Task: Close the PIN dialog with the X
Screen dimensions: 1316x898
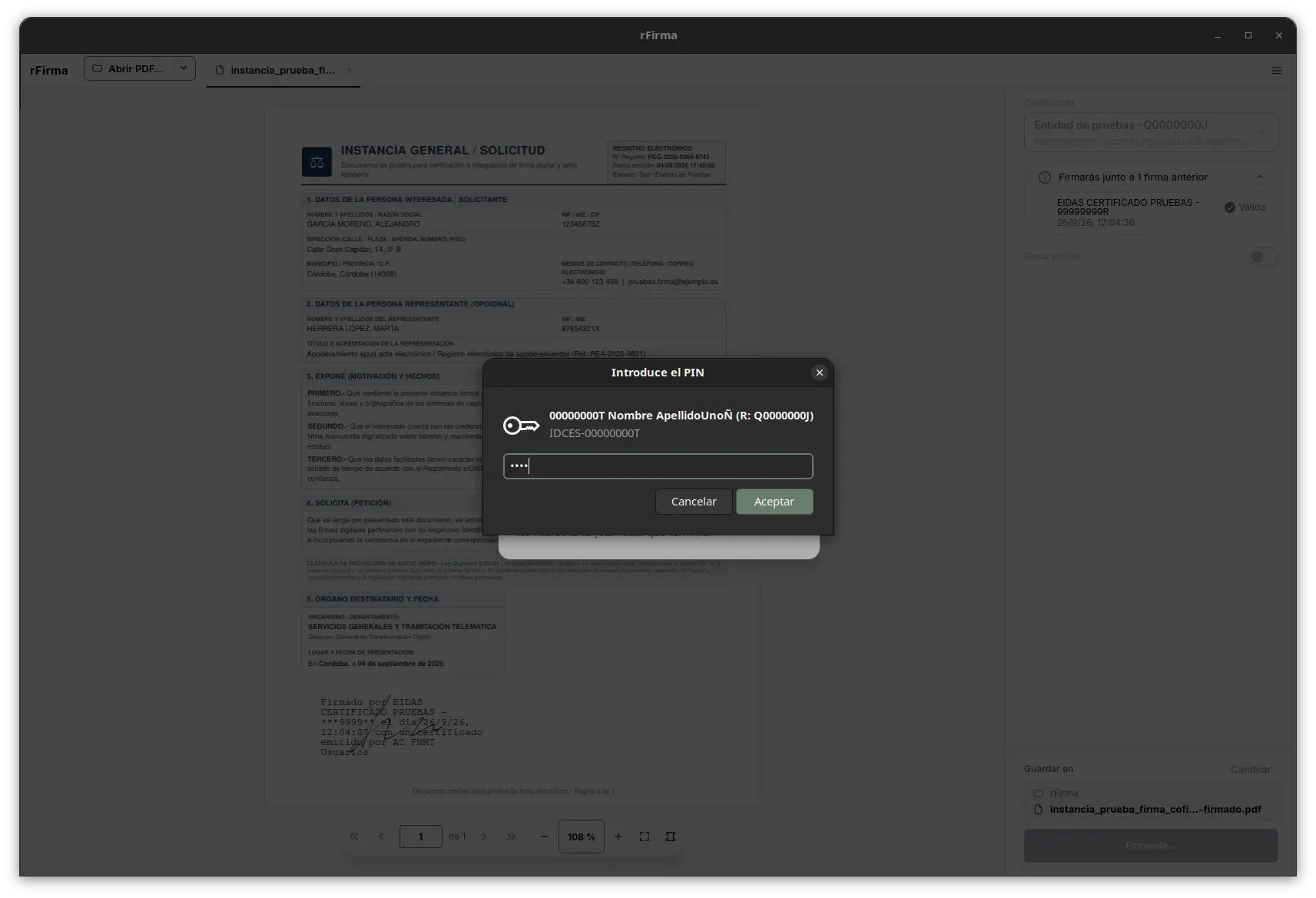Action: (819, 373)
